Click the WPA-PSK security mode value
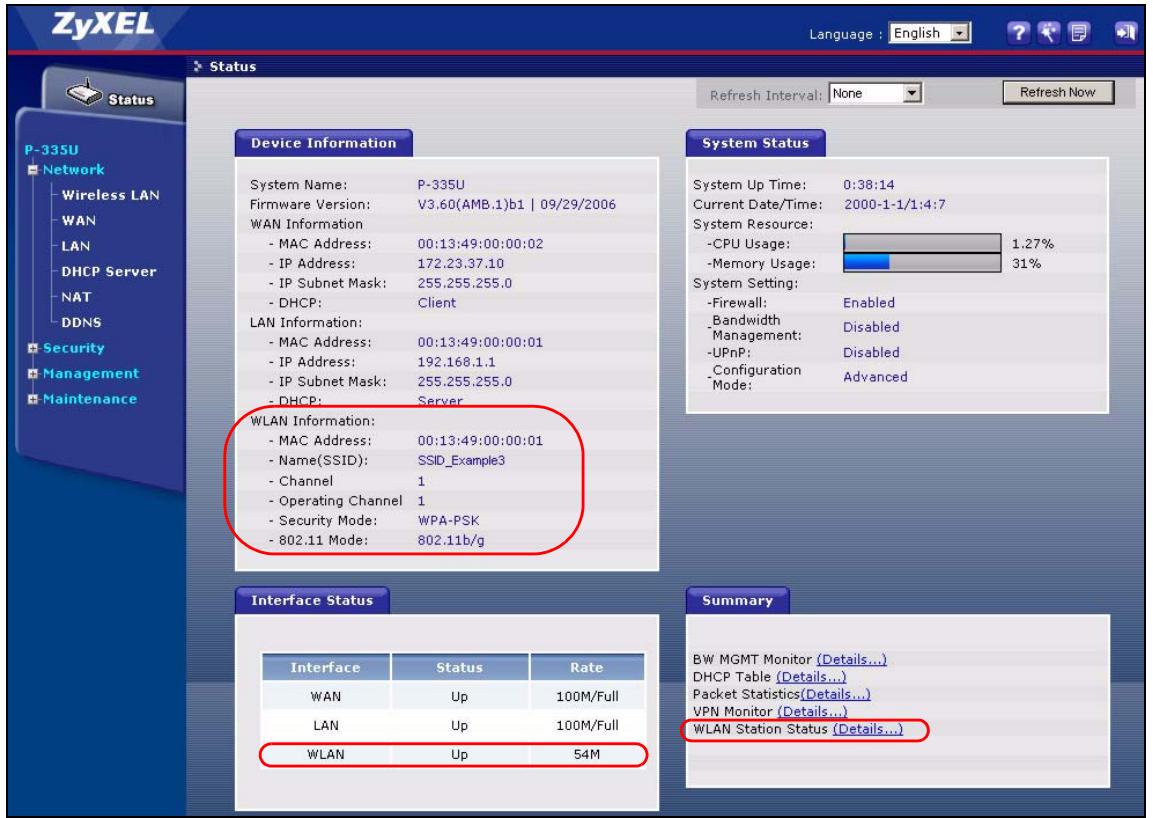The height and width of the screenshot is (818, 1153). tap(449, 521)
